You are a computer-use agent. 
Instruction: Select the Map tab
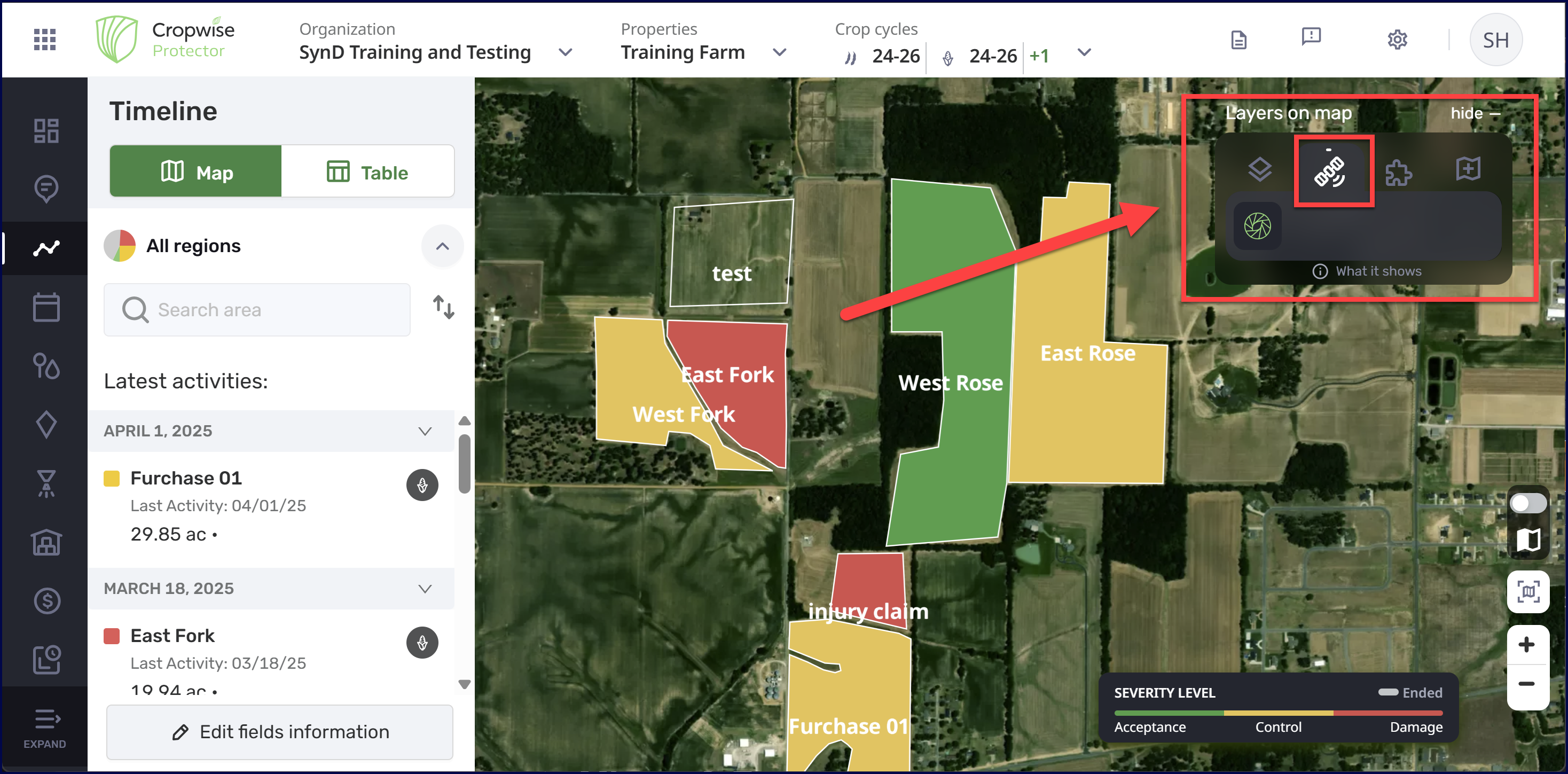pyautogui.click(x=196, y=173)
